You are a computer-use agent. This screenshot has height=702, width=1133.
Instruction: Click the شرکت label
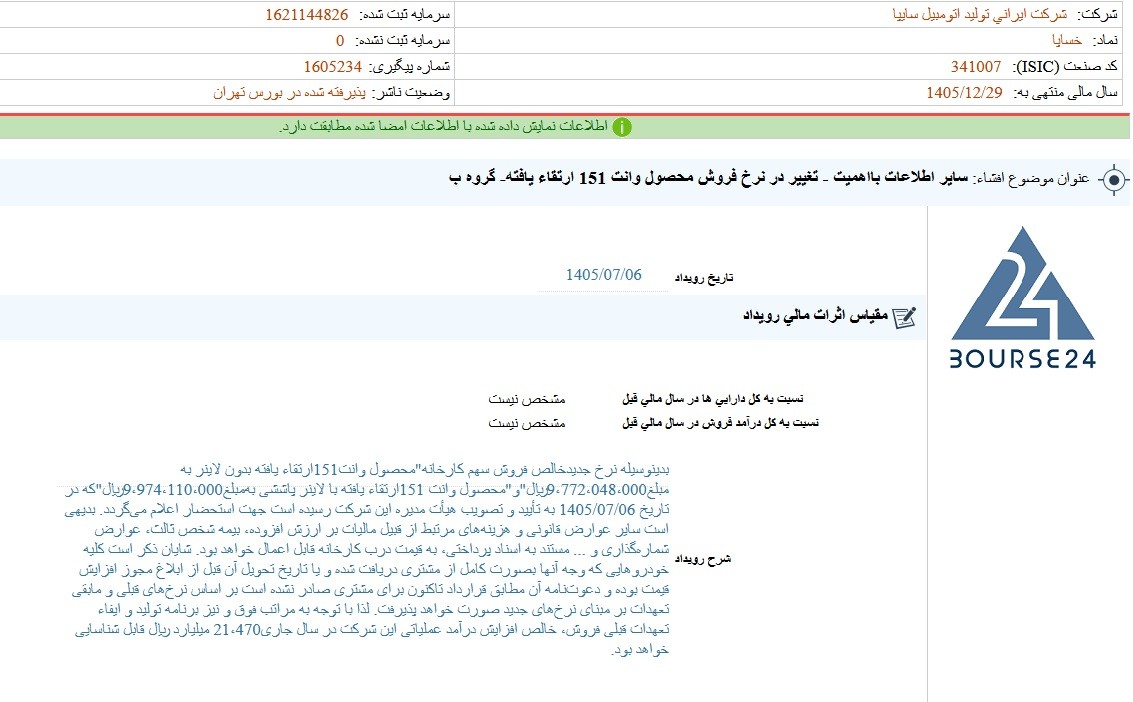pyautogui.click(x=1098, y=14)
